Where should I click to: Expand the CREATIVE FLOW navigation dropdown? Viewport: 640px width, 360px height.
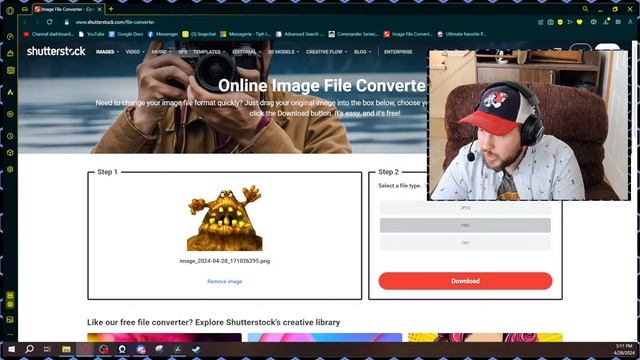pos(327,52)
